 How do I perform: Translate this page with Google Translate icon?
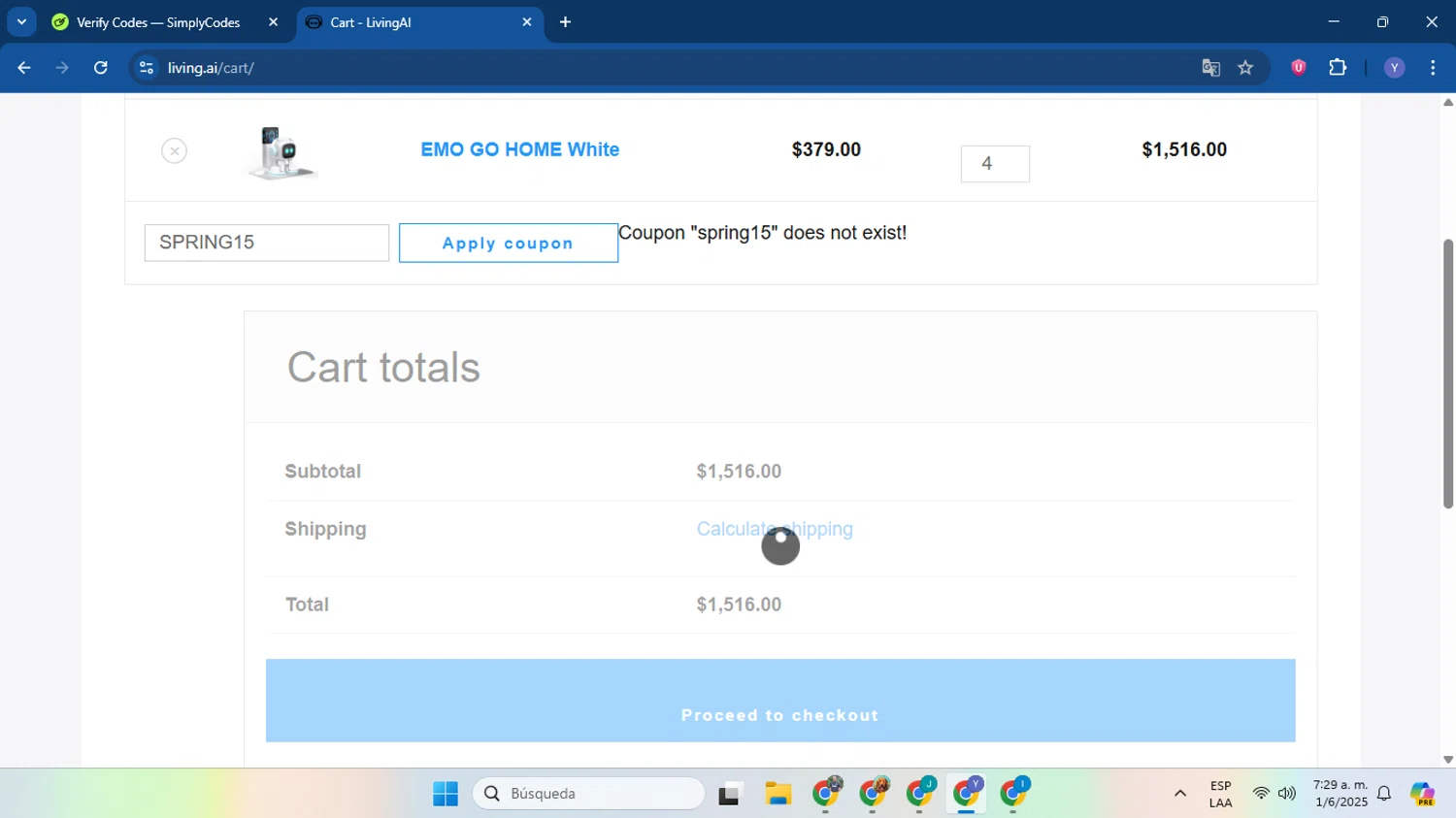tap(1210, 68)
